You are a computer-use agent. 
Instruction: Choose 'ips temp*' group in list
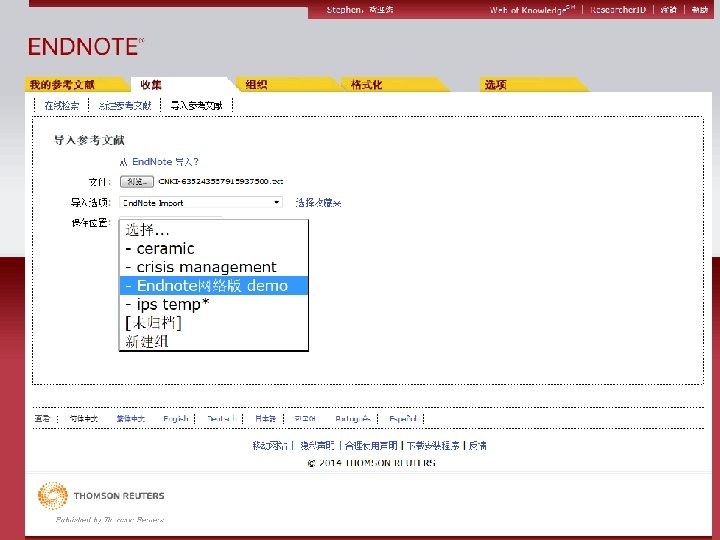214,304
